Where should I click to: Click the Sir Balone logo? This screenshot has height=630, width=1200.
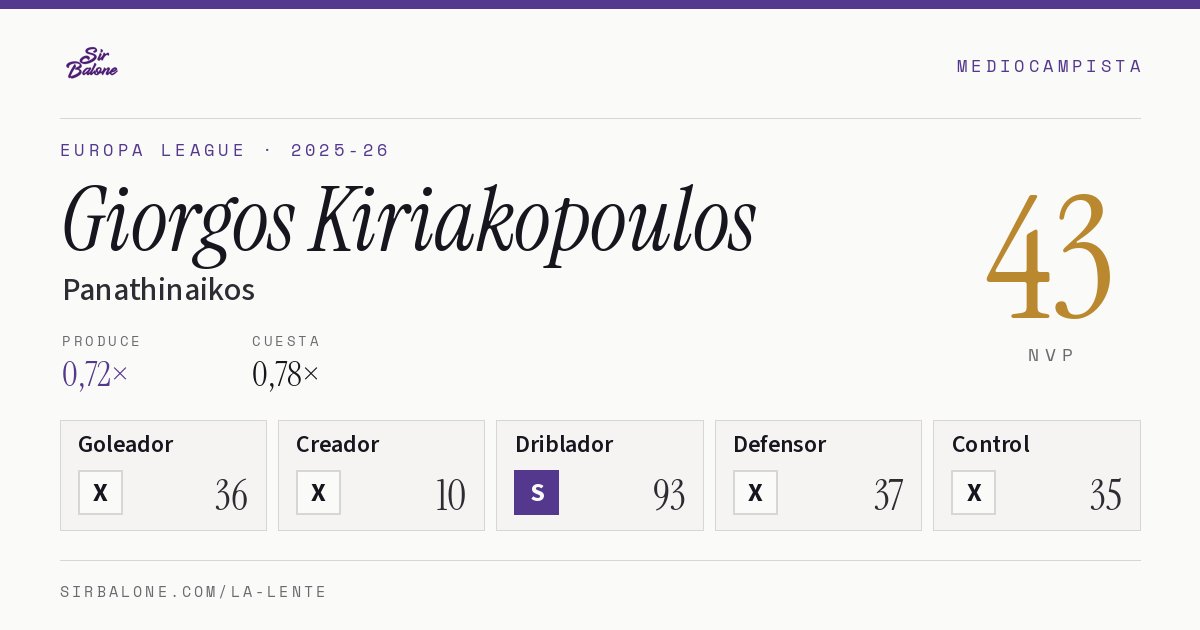92,63
